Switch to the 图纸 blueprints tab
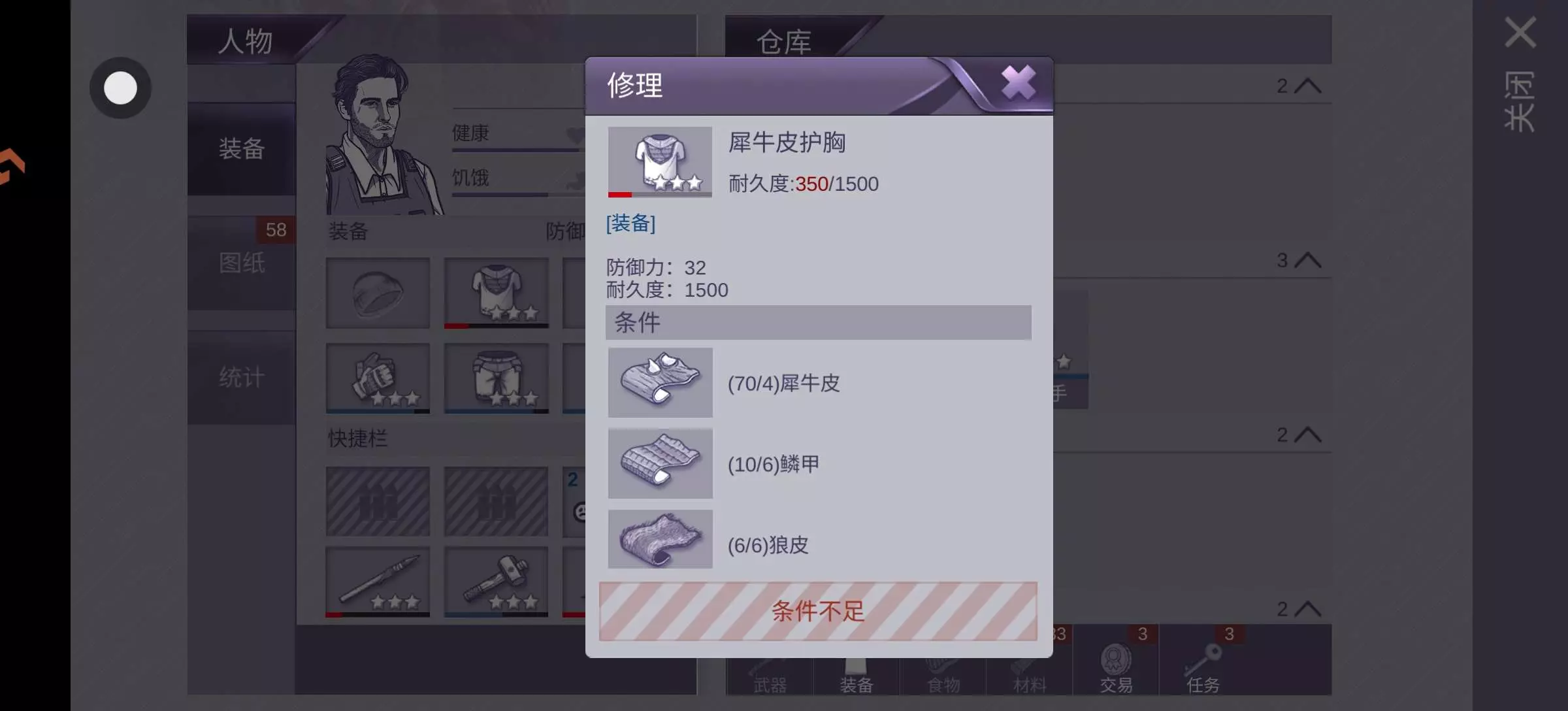 click(242, 263)
